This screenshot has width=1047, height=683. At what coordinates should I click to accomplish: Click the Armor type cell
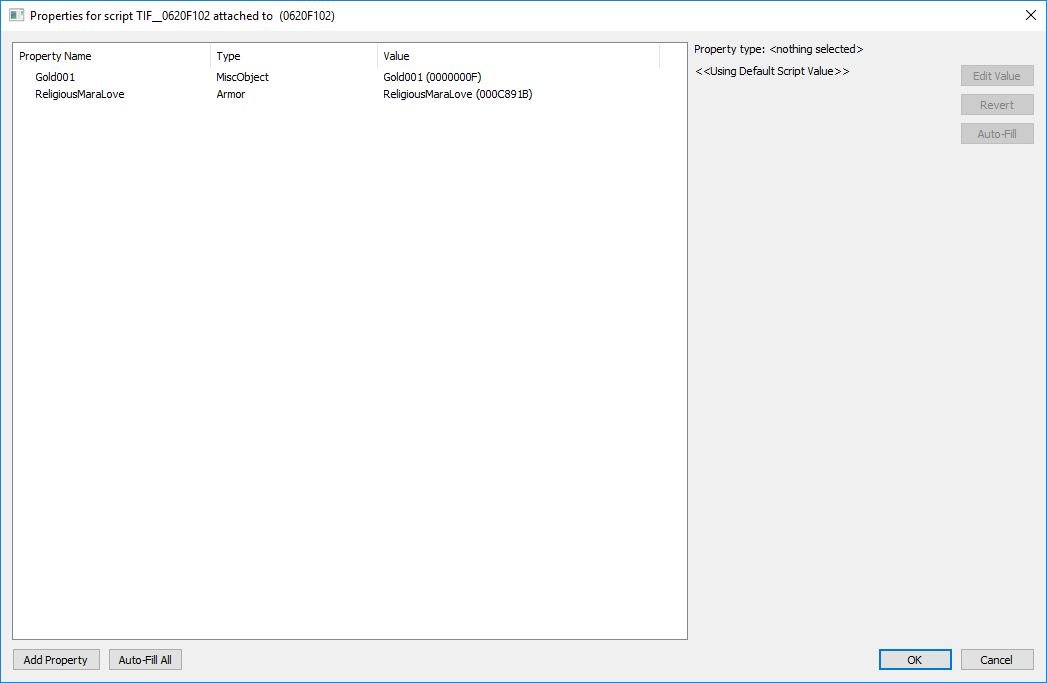point(230,94)
